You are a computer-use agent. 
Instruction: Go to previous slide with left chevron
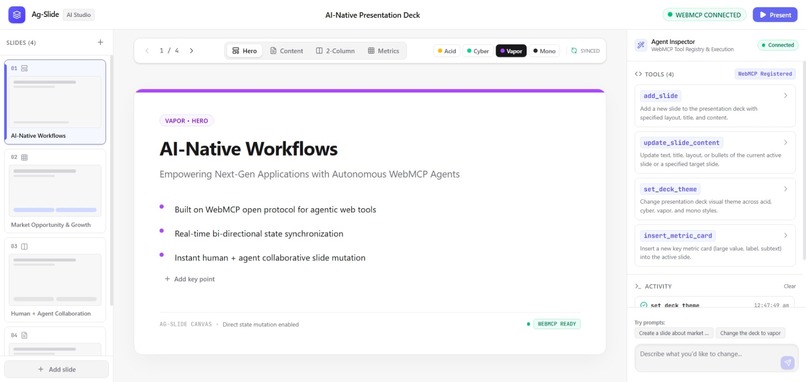[147, 51]
